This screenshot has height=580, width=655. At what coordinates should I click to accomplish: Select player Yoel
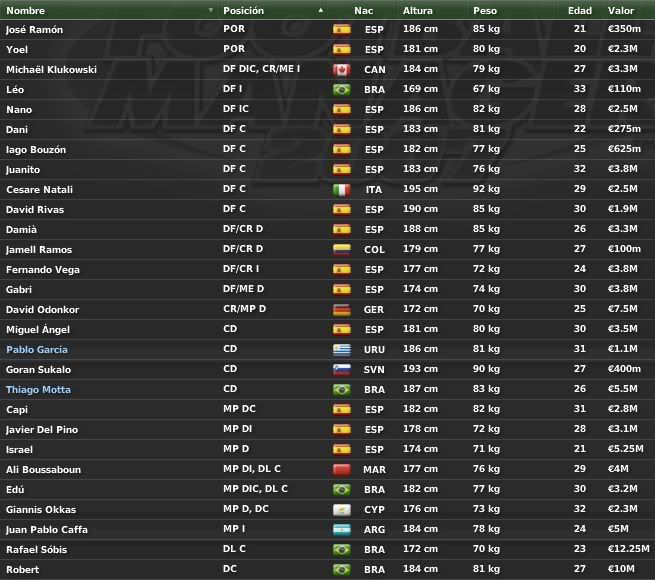tap(17, 49)
